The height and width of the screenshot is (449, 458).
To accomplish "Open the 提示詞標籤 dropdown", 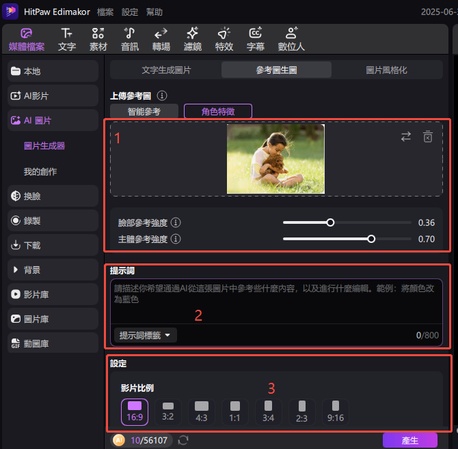I will [145, 335].
